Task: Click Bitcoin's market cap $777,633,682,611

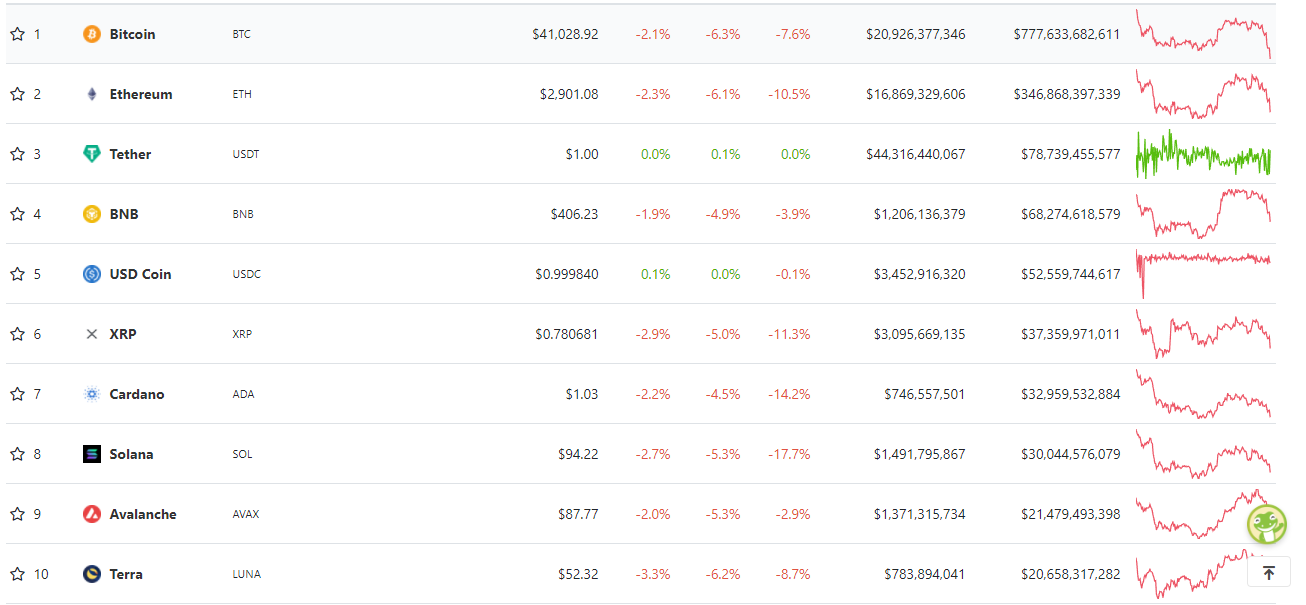Action: (x=1067, y=34)
